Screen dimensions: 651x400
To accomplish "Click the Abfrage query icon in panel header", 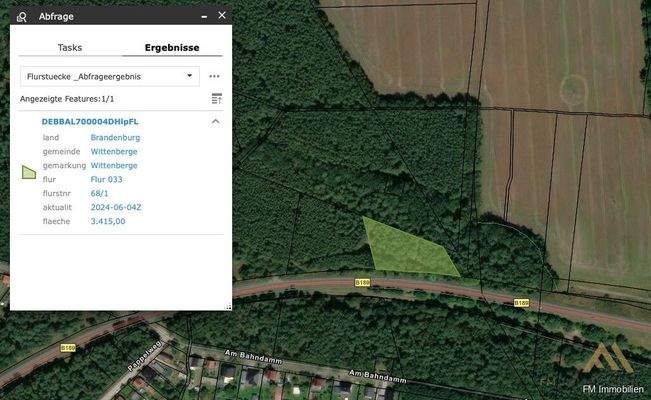I will [x=22, y=16].
